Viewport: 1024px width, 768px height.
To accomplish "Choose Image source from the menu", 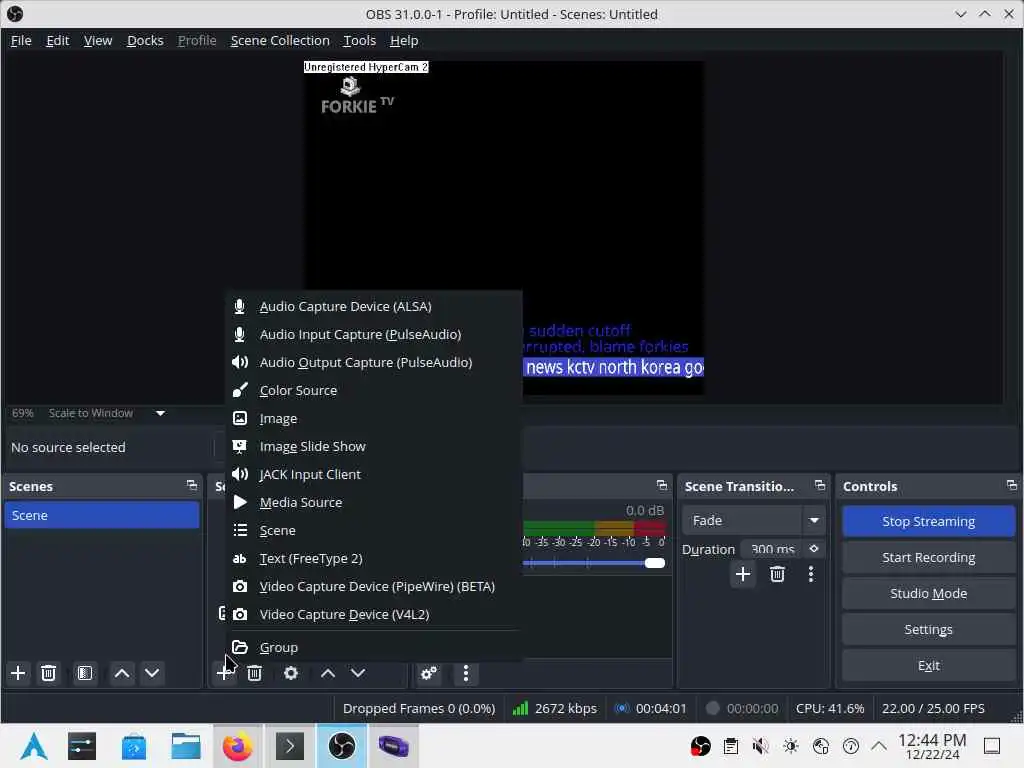I will point(374,419).
